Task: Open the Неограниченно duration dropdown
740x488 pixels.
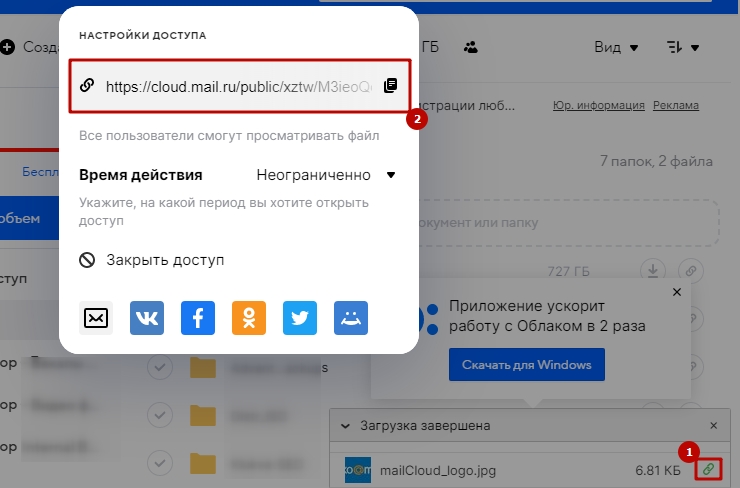Action: pyautogui.click(x=326, y=175)
